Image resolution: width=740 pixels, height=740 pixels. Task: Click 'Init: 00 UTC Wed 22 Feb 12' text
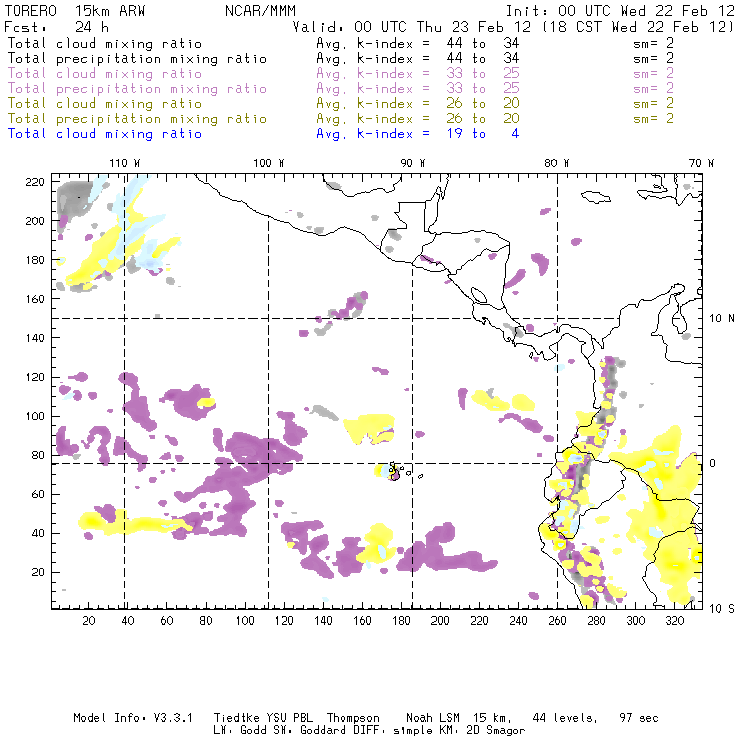[620, 11]
